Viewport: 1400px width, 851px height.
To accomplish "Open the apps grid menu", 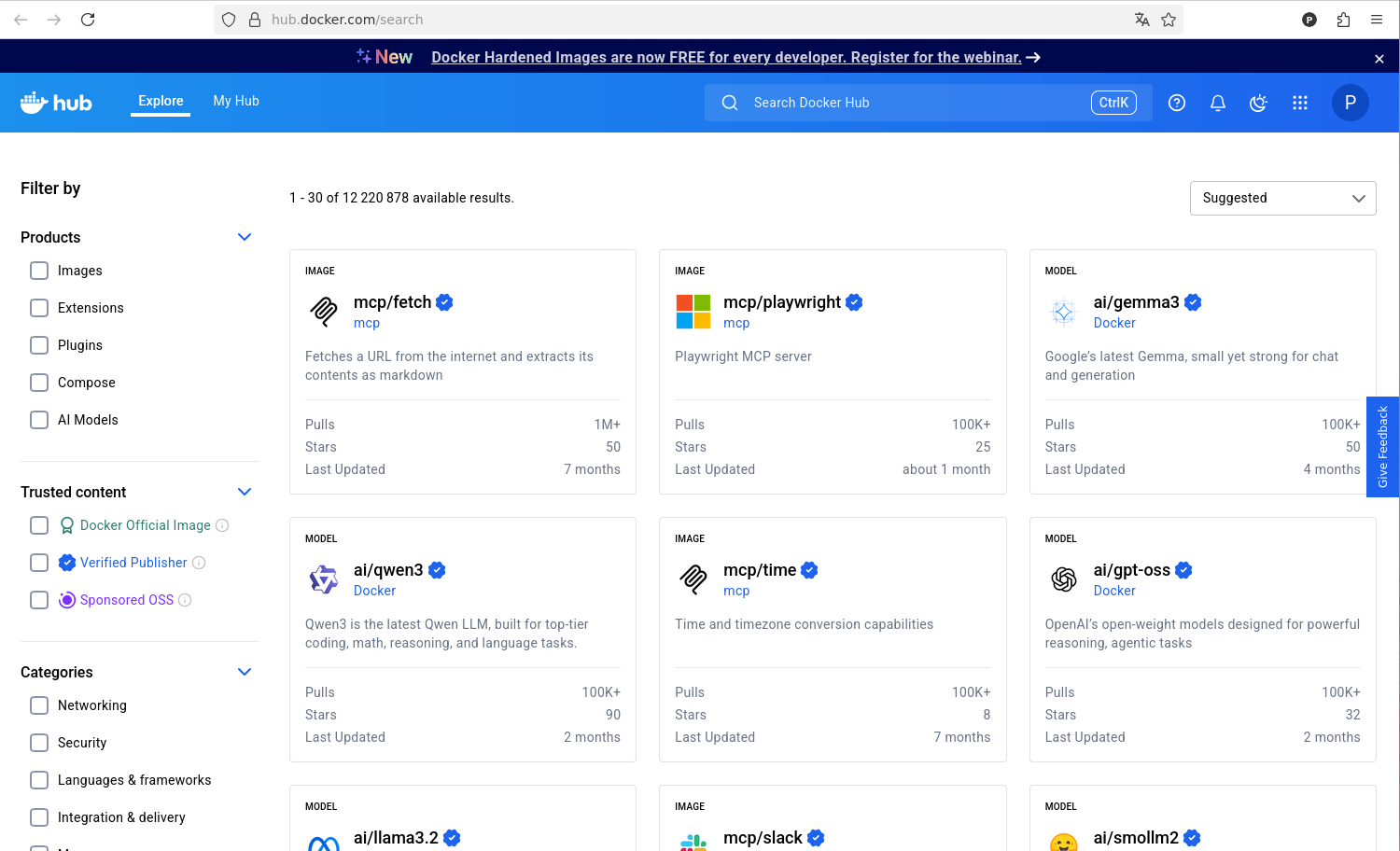I will point(1300,103).
